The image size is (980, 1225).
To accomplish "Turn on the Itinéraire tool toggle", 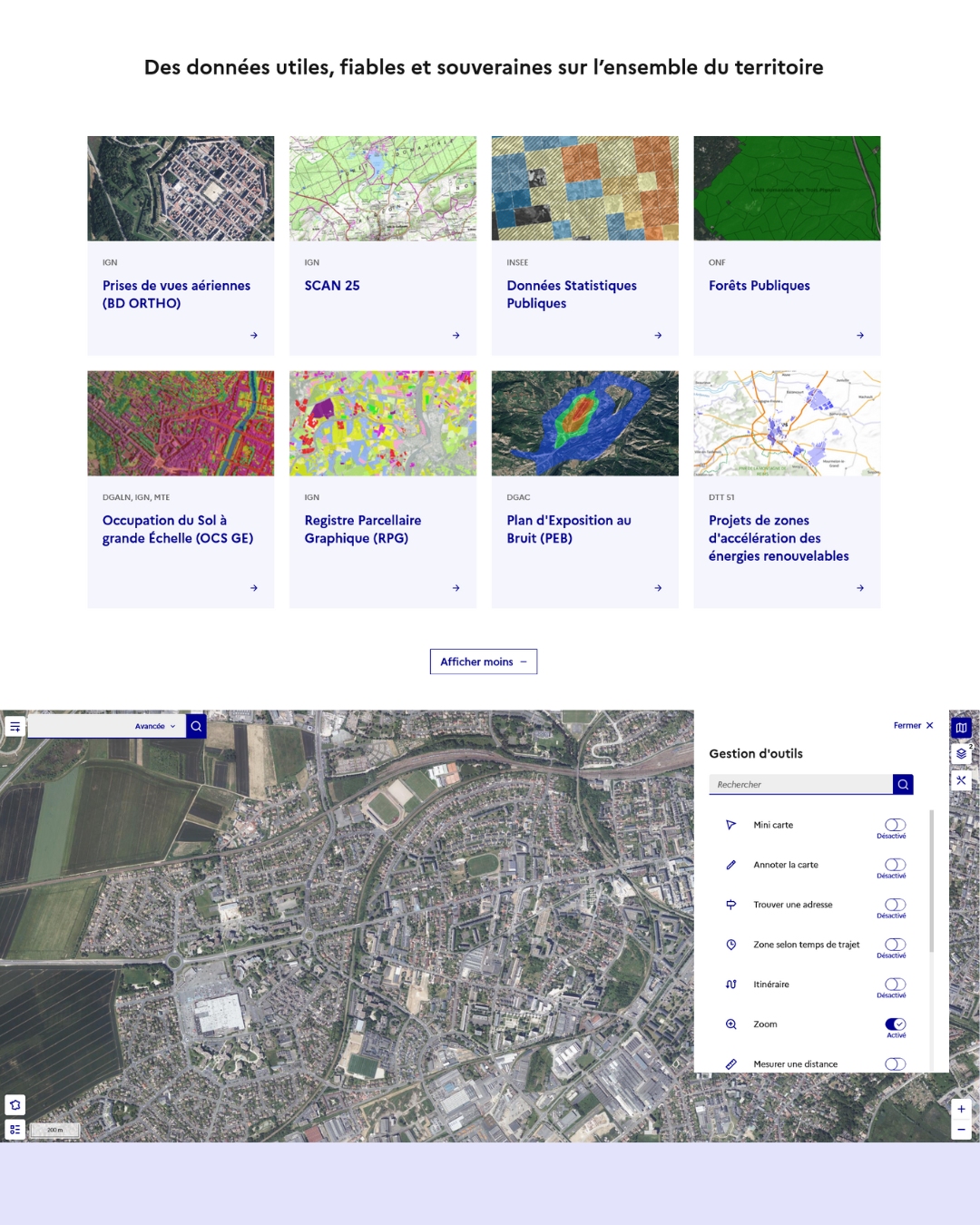I will click(x=895, y=985).
